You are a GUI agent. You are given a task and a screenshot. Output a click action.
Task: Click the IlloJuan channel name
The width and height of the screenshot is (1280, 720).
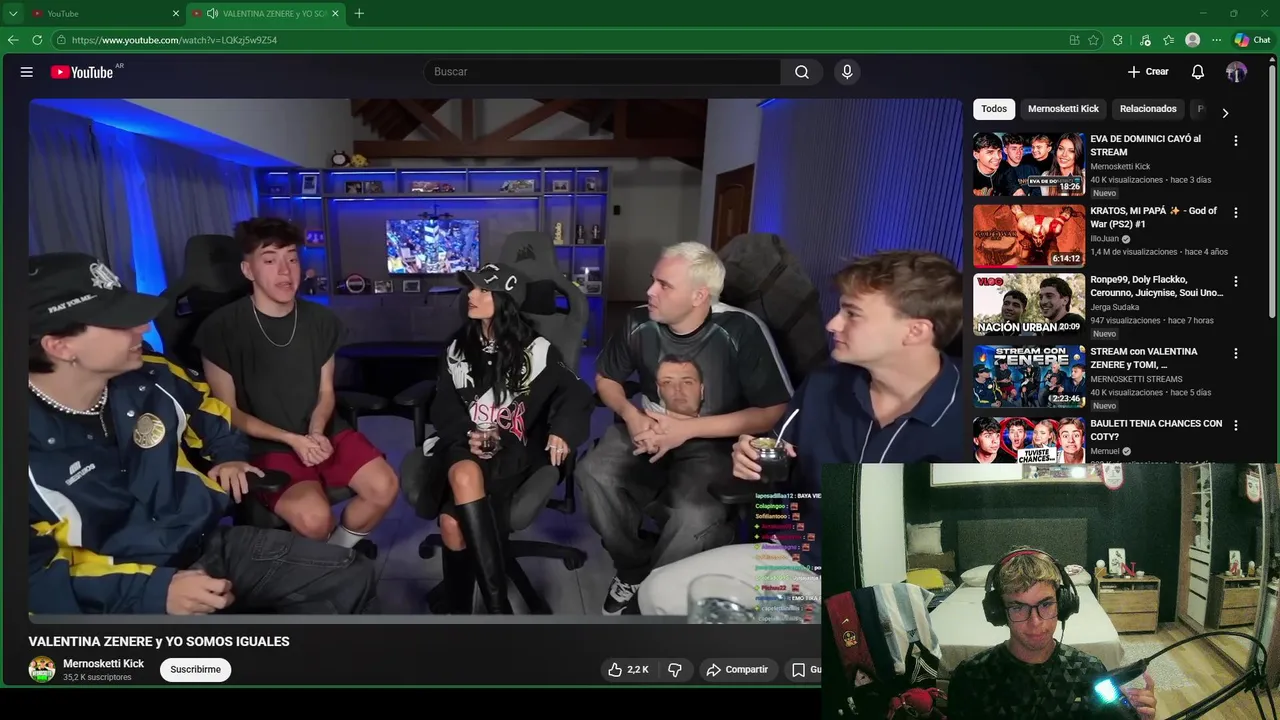(1105, 239)
